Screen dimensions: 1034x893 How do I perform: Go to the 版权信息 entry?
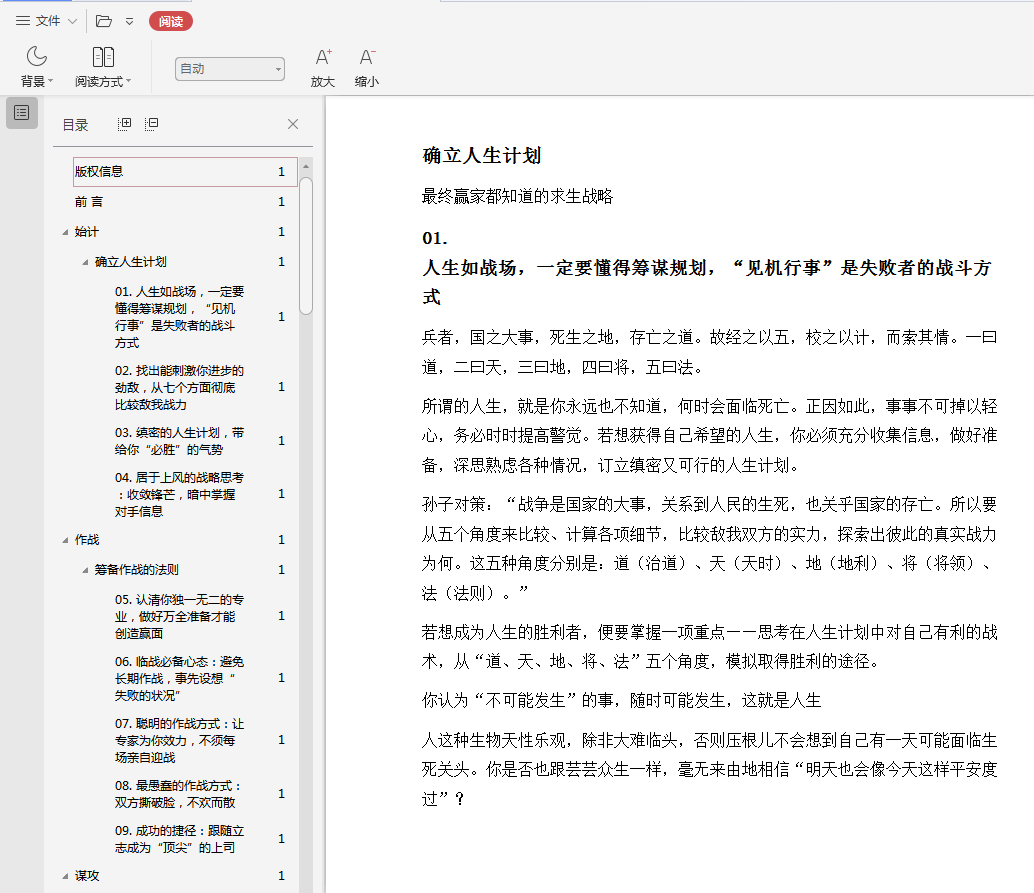99,172
